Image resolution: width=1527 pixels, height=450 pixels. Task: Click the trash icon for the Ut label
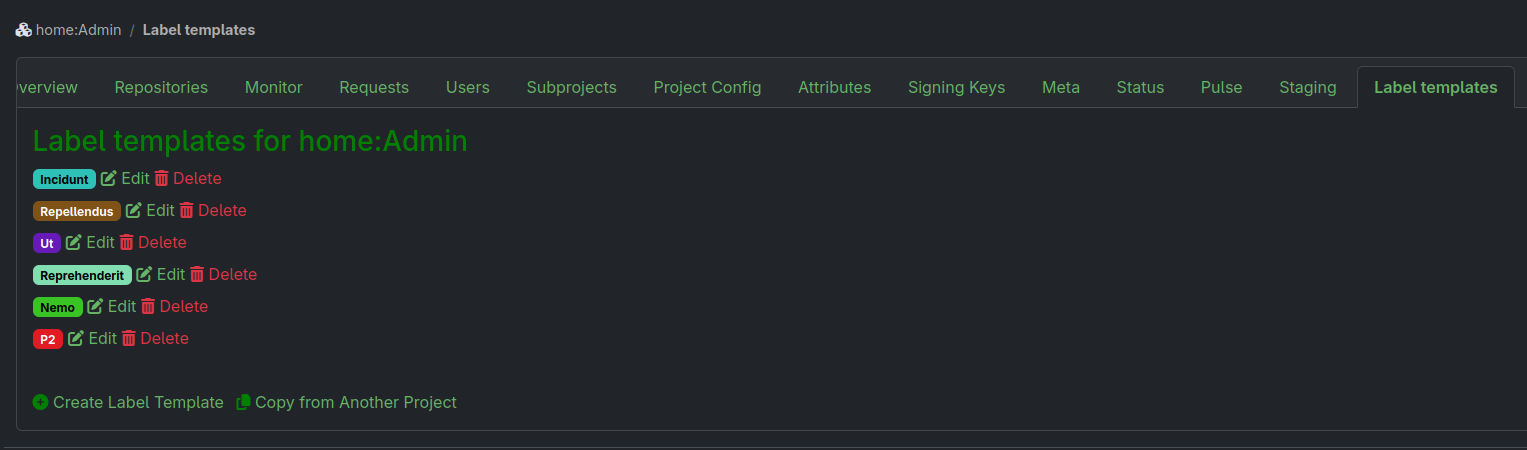(127, 243)
